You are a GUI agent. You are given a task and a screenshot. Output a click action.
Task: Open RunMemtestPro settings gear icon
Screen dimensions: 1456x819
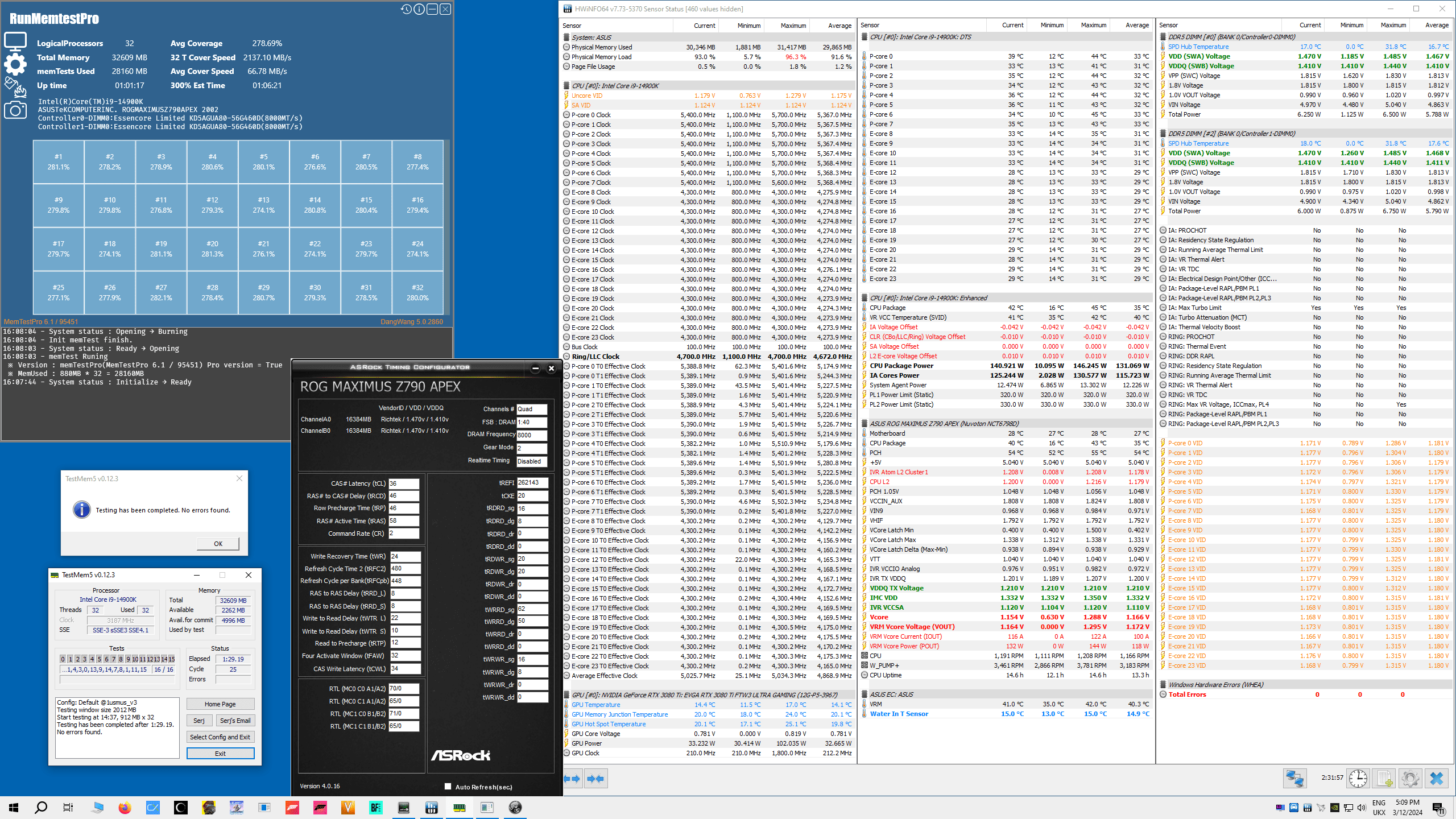pos(15,64)
